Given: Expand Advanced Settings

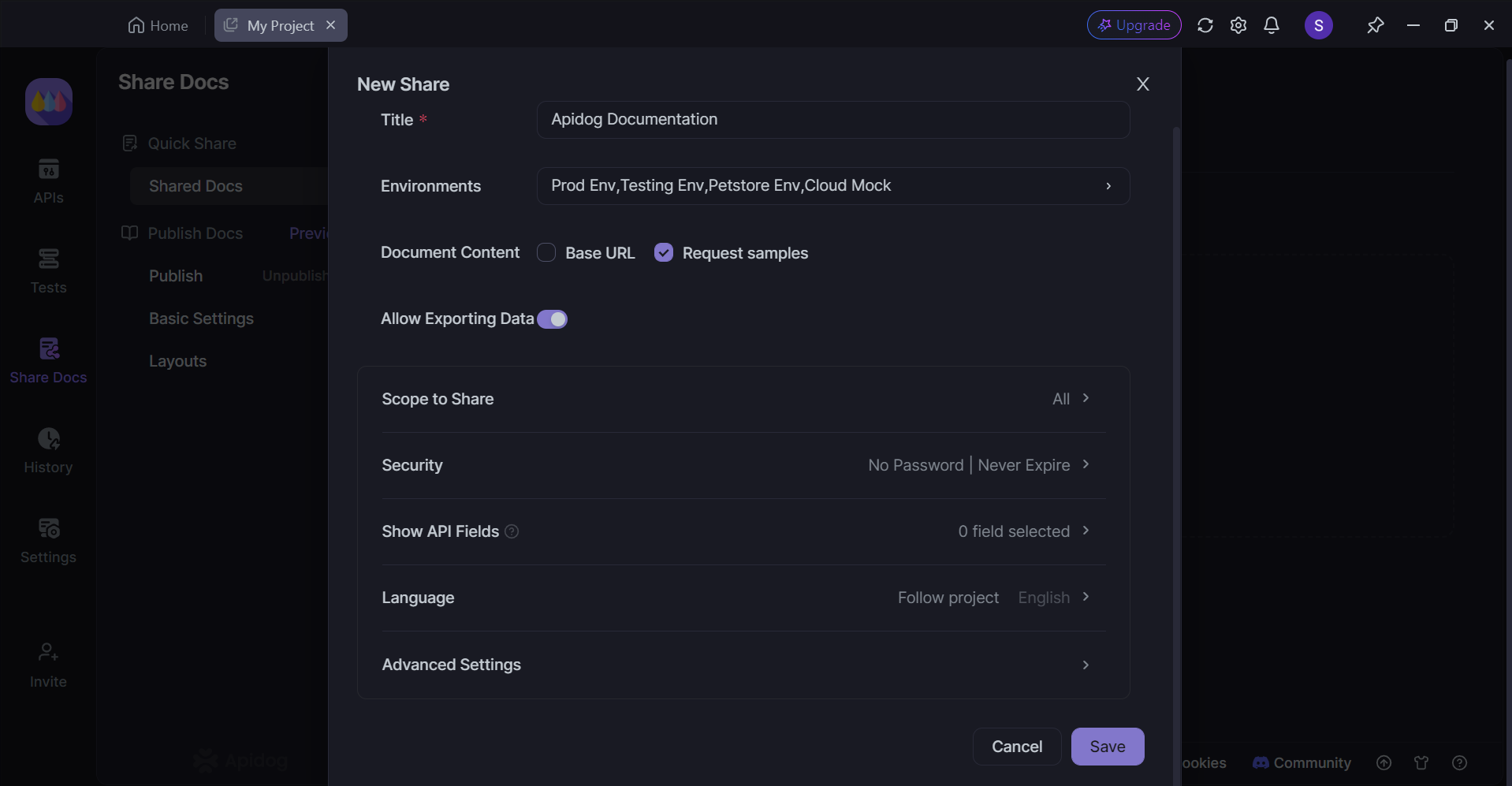Looking at the screenshot, I should 743,665.
